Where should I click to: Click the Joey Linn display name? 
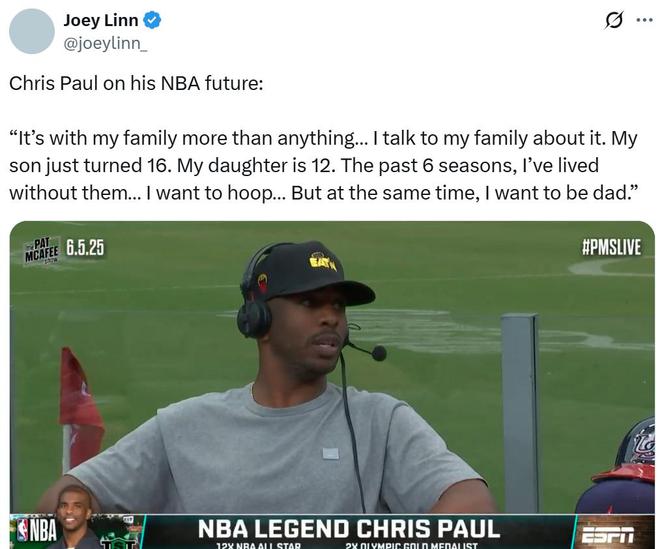coord(101,20)
